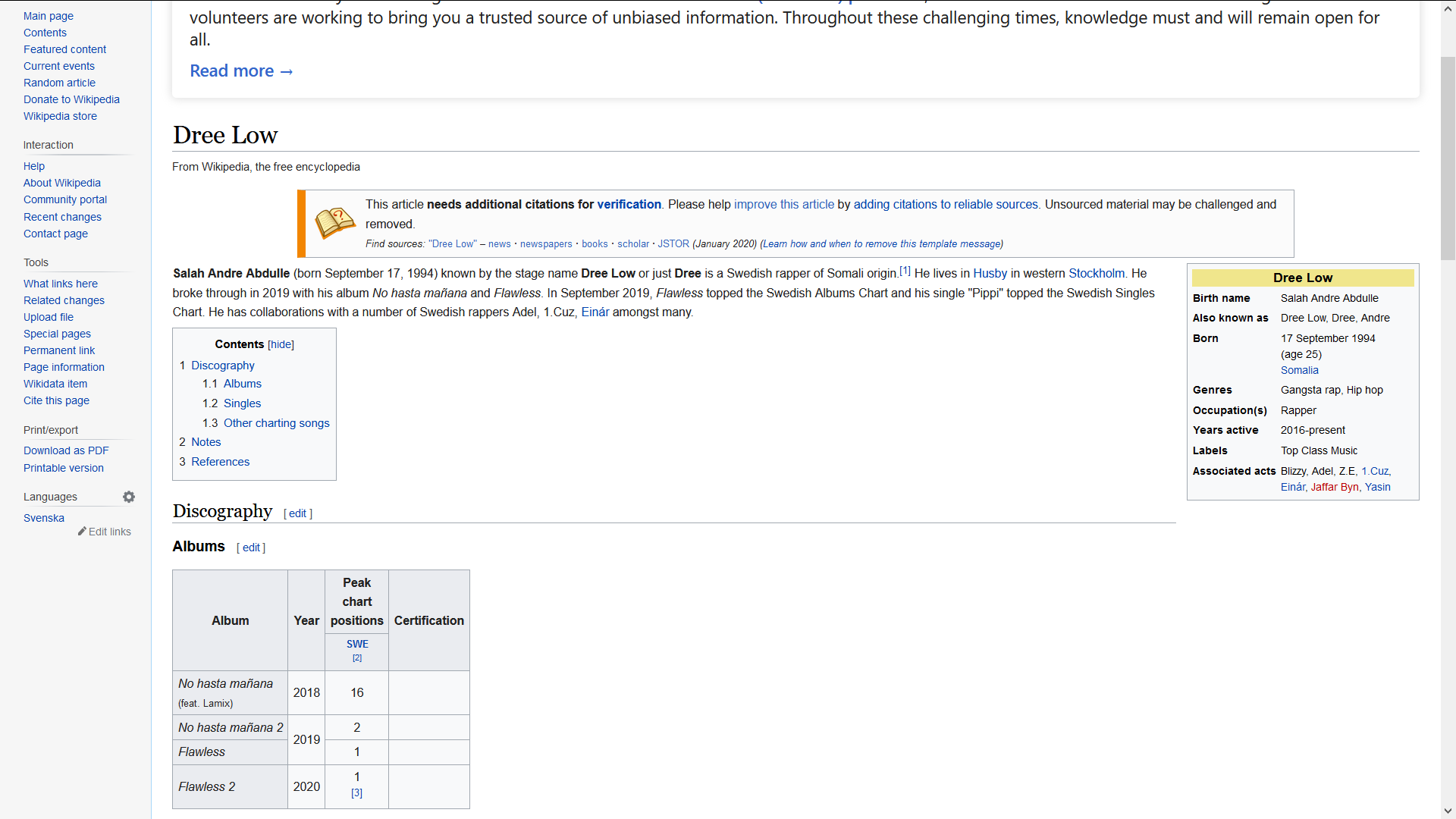Open the Main page link
The width and height of the screenshot is (1456, 819).
click(49, 16)
